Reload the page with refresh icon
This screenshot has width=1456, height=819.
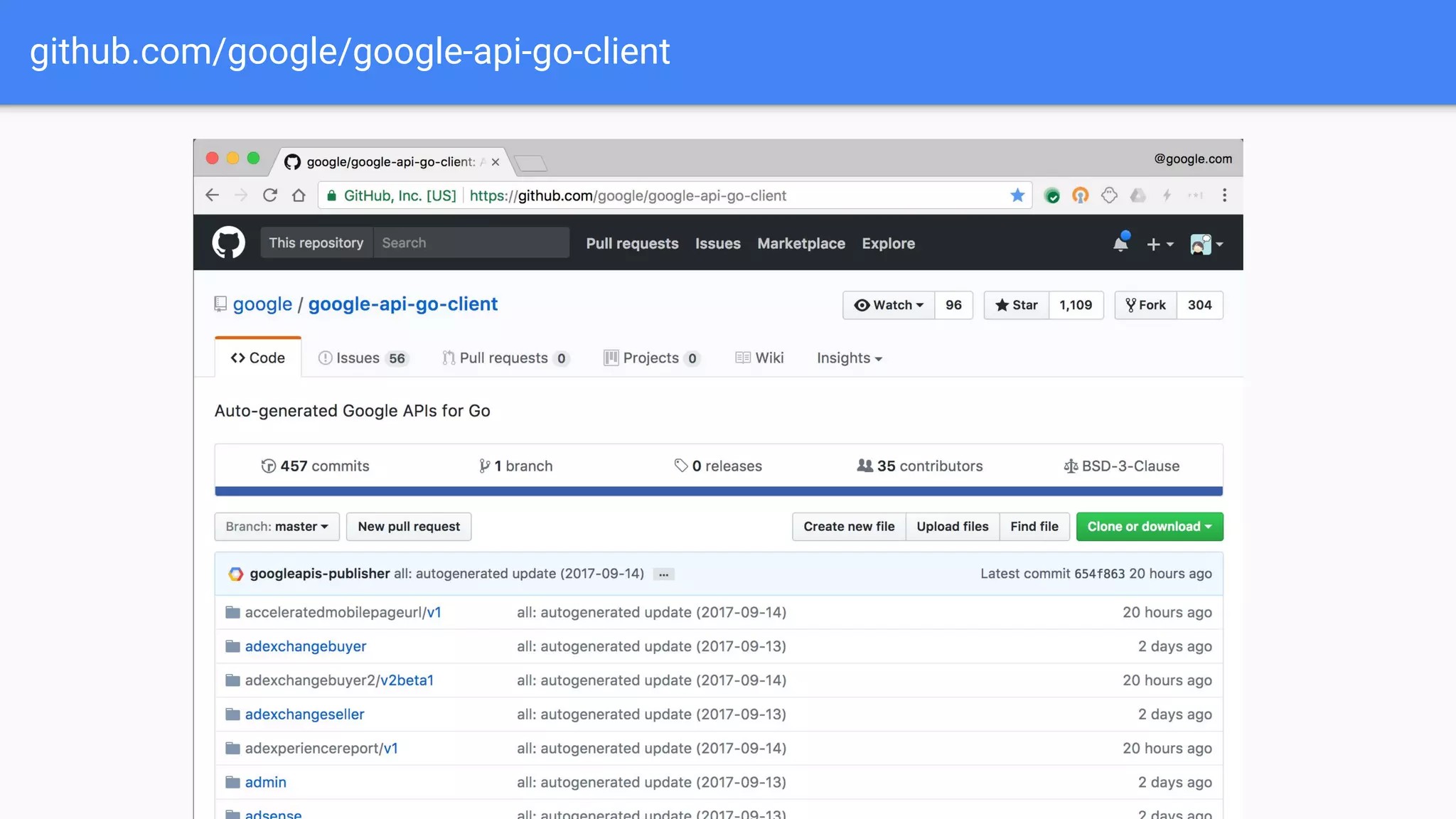point(270,196)
